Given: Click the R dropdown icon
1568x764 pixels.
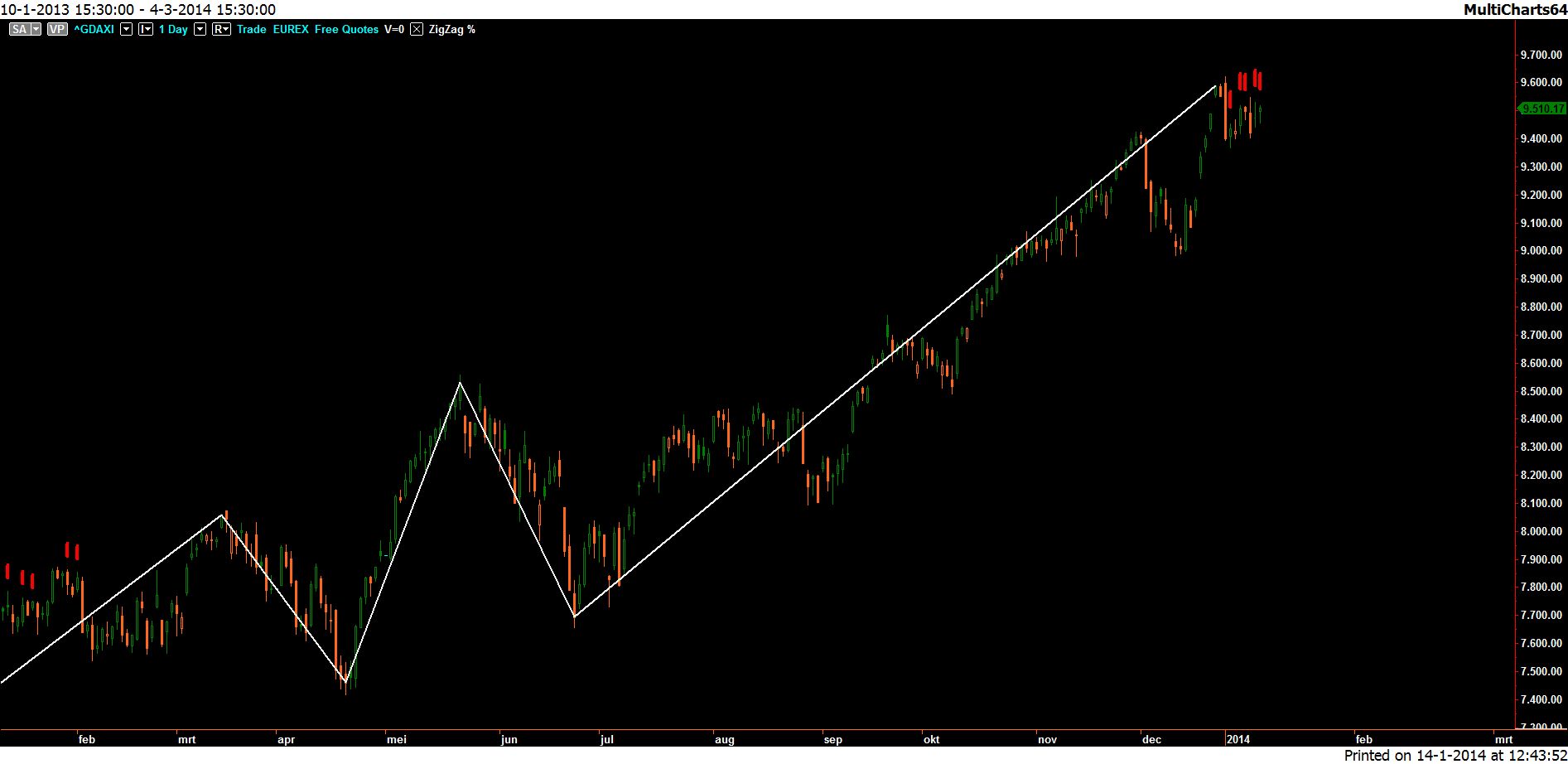Looking at the screenshot, I should 221,29.
